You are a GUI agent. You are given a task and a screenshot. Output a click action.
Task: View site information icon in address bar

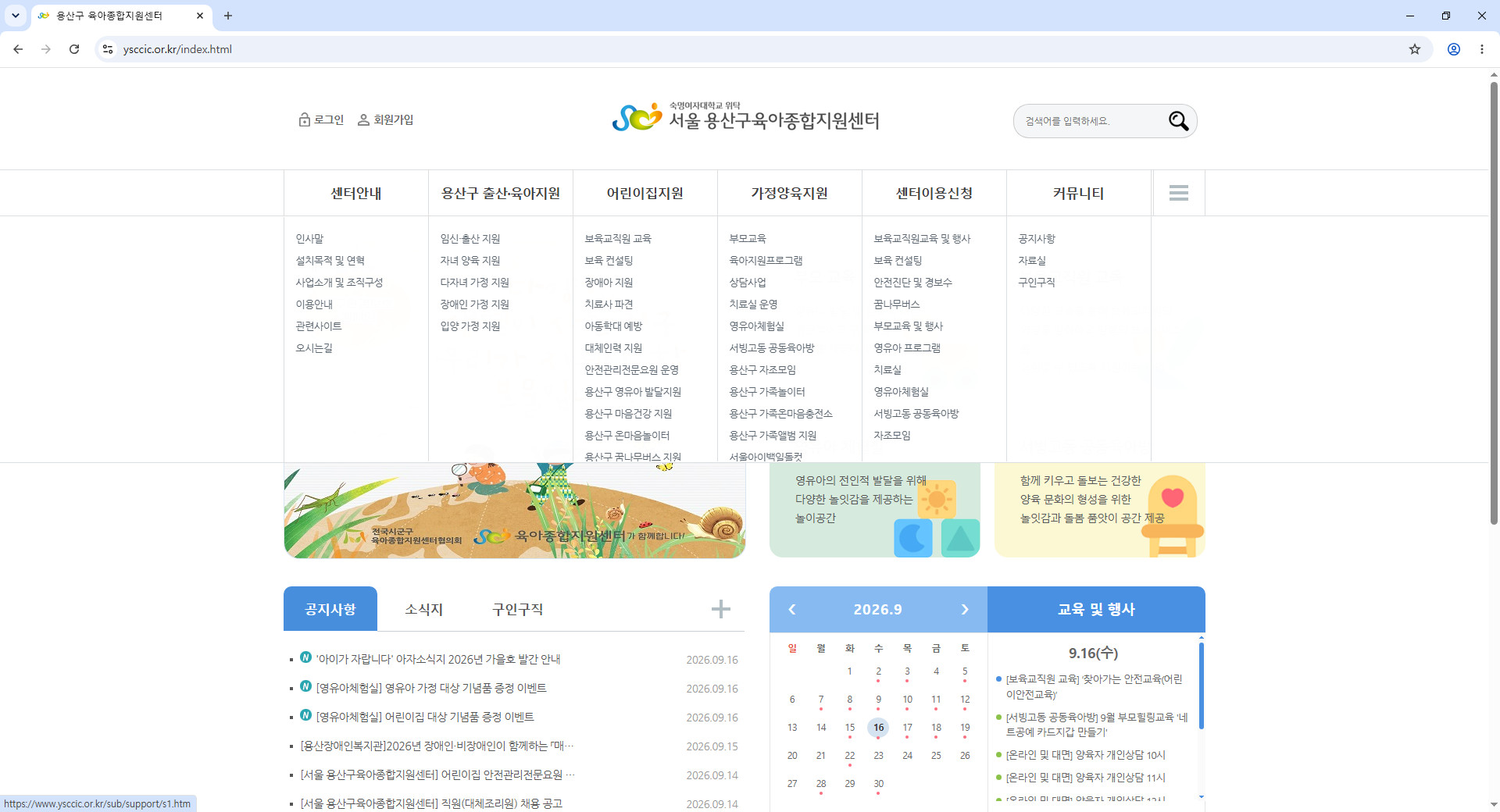pyautogui.click(x=108, y=49)
